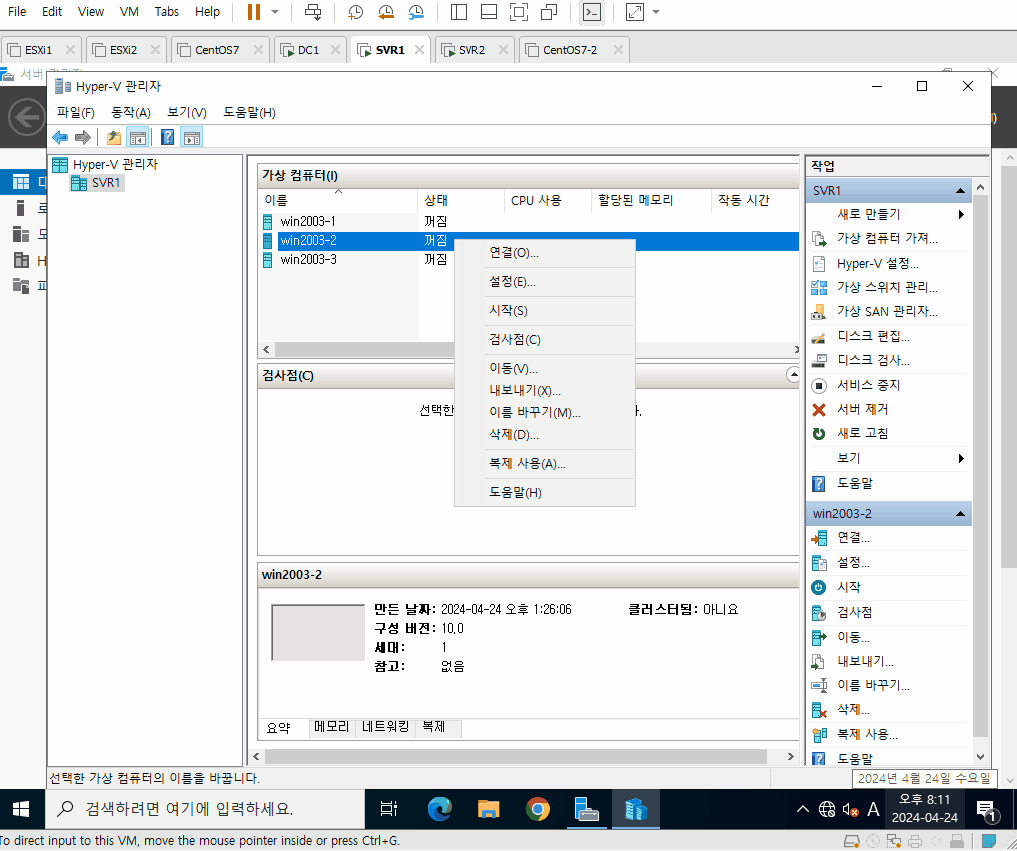Image resolution: width=1017 pixels, height=851 pixels.
Task: Toggle the action pane toolbar icon
Action: [192, 138]
